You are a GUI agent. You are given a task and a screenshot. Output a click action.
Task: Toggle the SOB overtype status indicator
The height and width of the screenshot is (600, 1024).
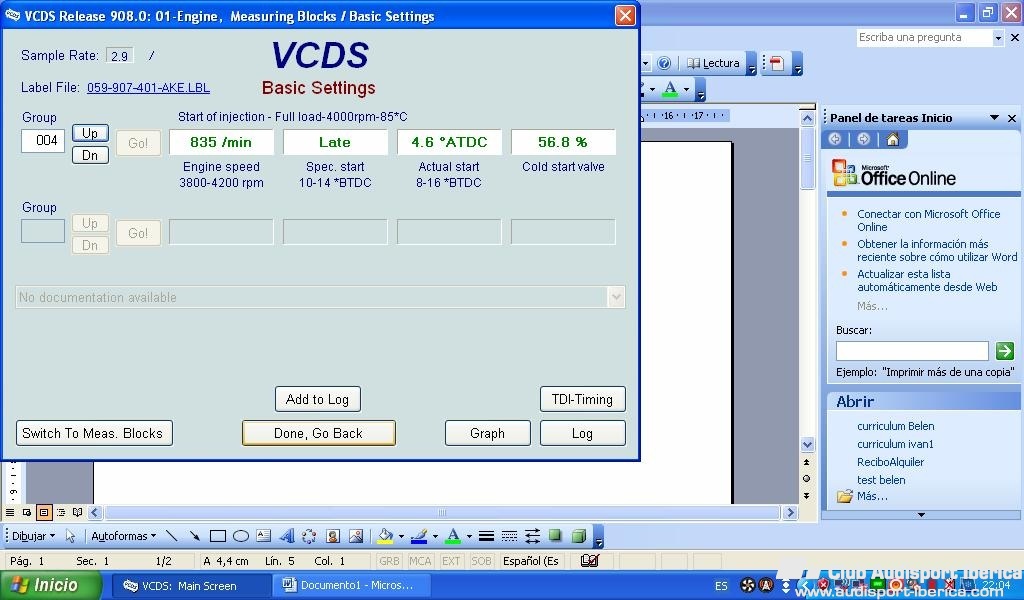tap(481, 561)
